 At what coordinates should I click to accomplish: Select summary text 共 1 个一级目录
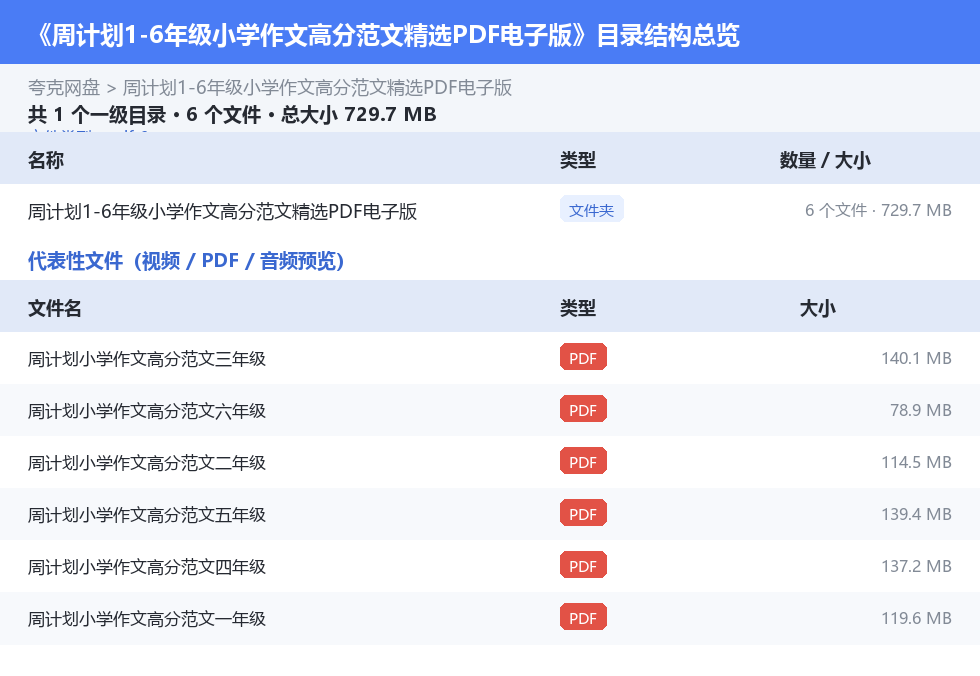click(97, 114)
